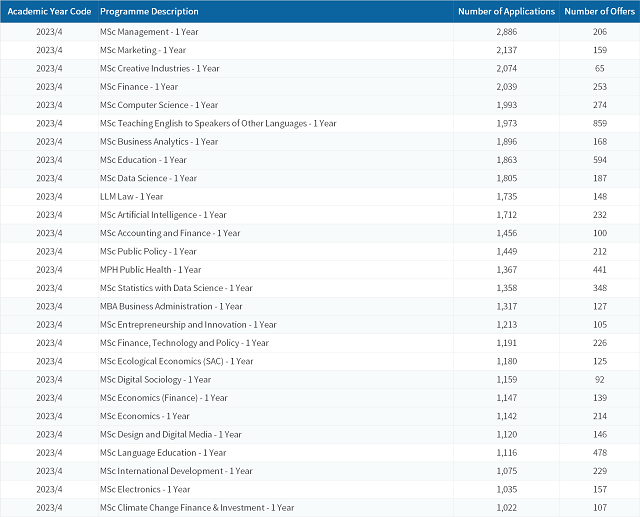
Task: Select applications value 2,039
Action: pos(507,87)
